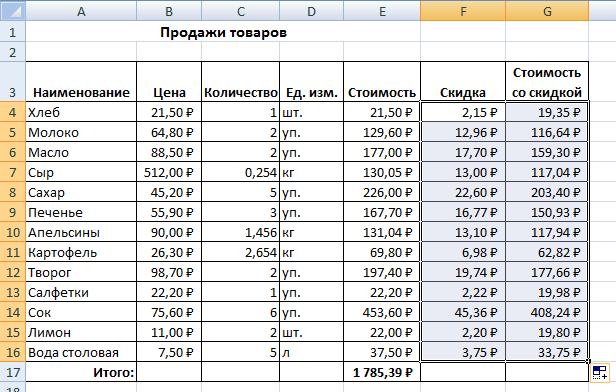Select unit cell 'л' for Вода столовая
The width and height of the screenshot is (616, 392).
(312, 352)
